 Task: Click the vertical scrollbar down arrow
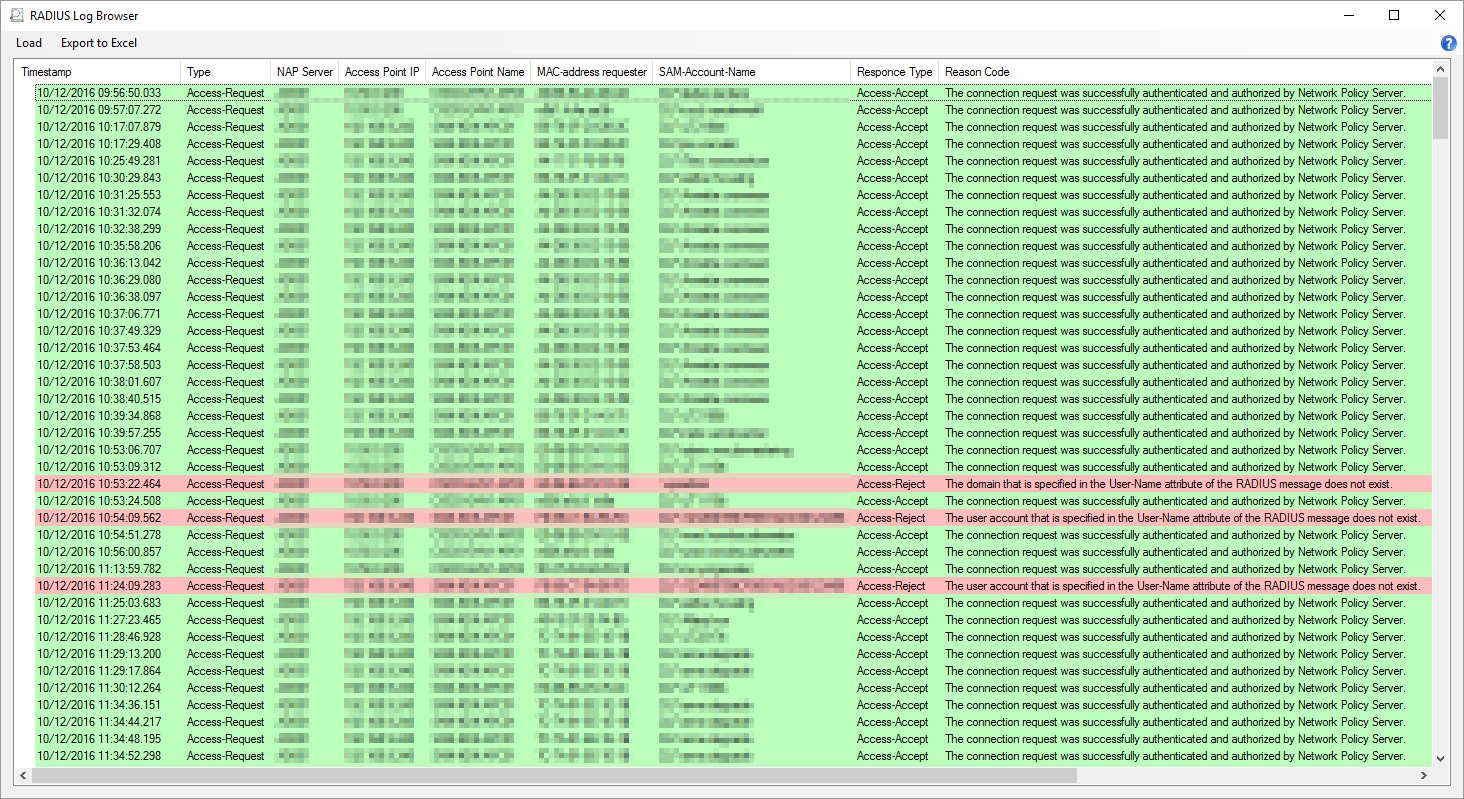[1441, 758]
